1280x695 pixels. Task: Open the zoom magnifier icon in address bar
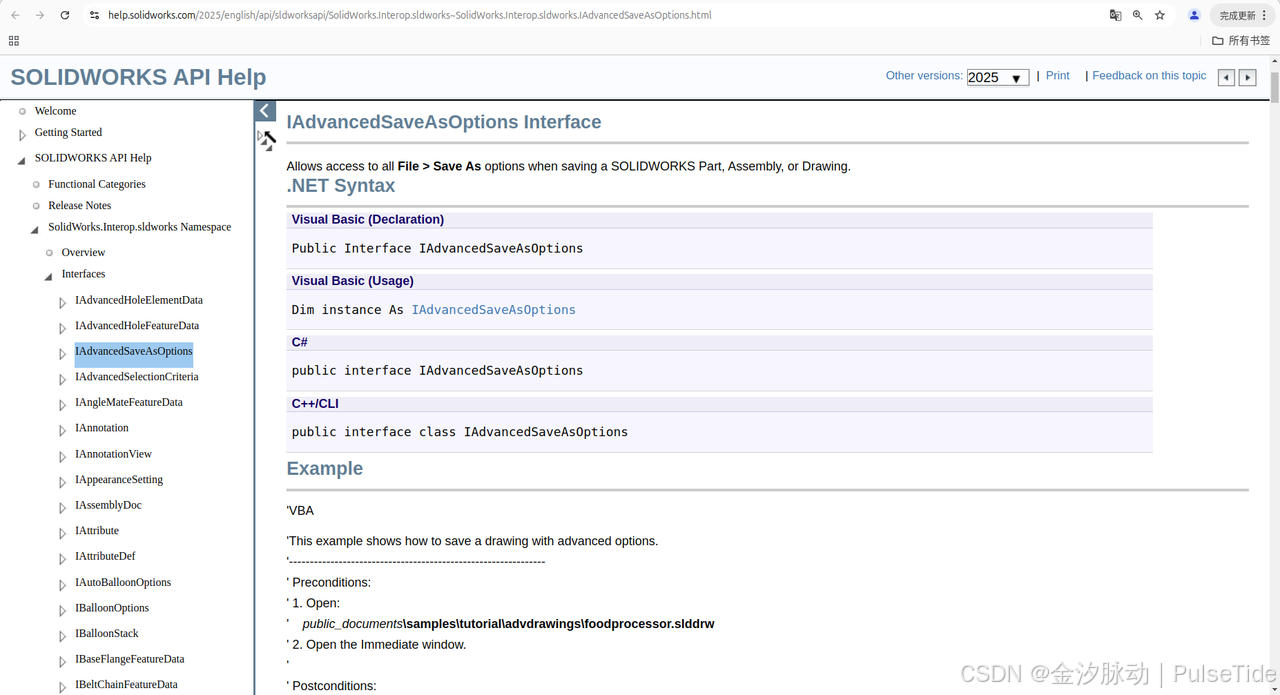[1137, 15]
